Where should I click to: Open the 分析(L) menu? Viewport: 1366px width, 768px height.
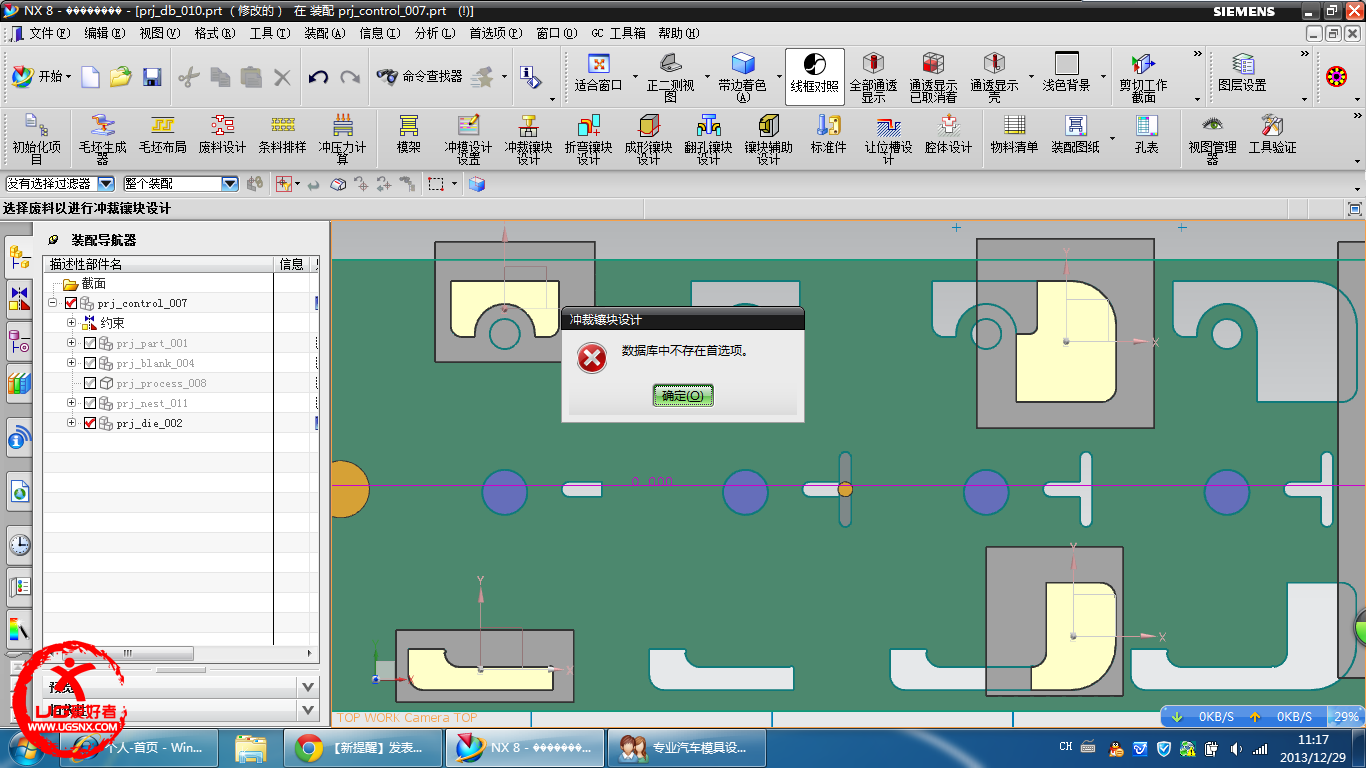[434, 33]
